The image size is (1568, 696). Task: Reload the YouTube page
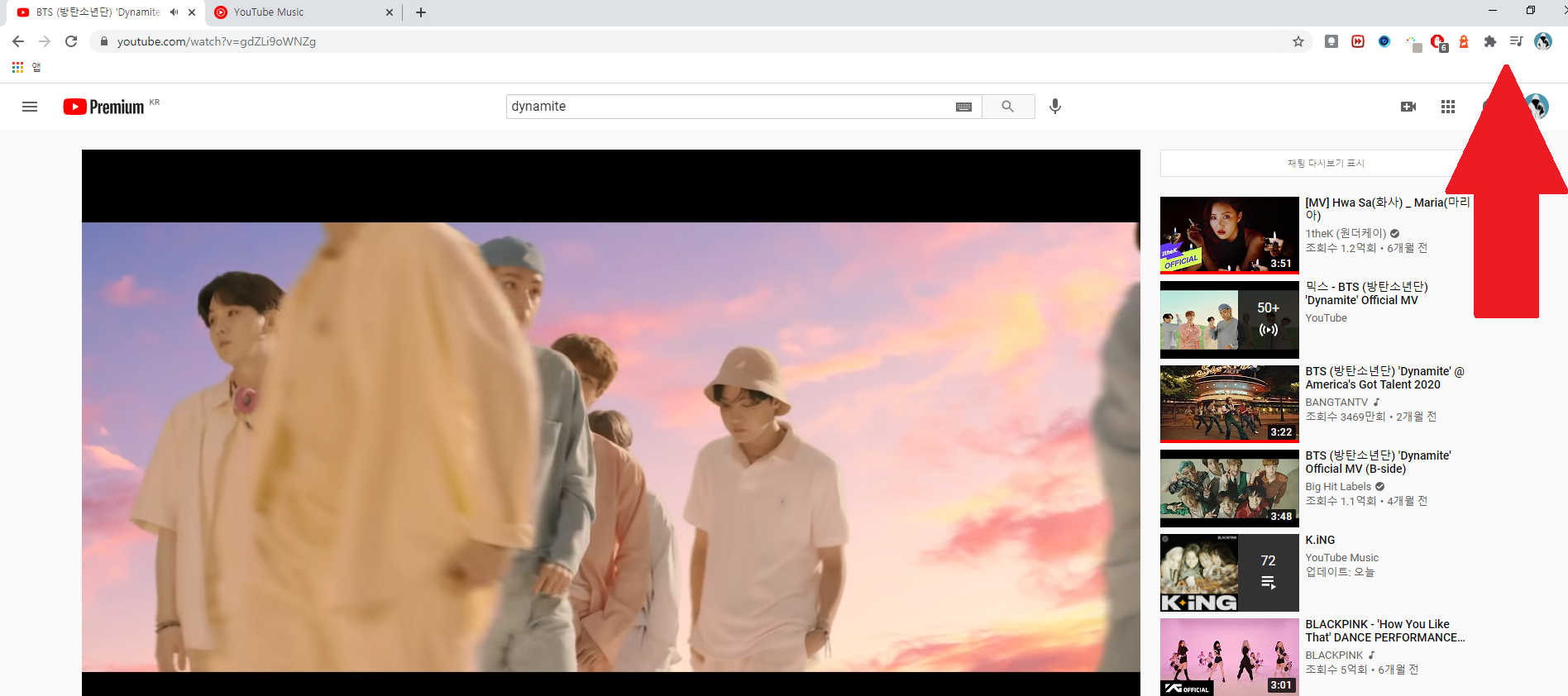71,41
